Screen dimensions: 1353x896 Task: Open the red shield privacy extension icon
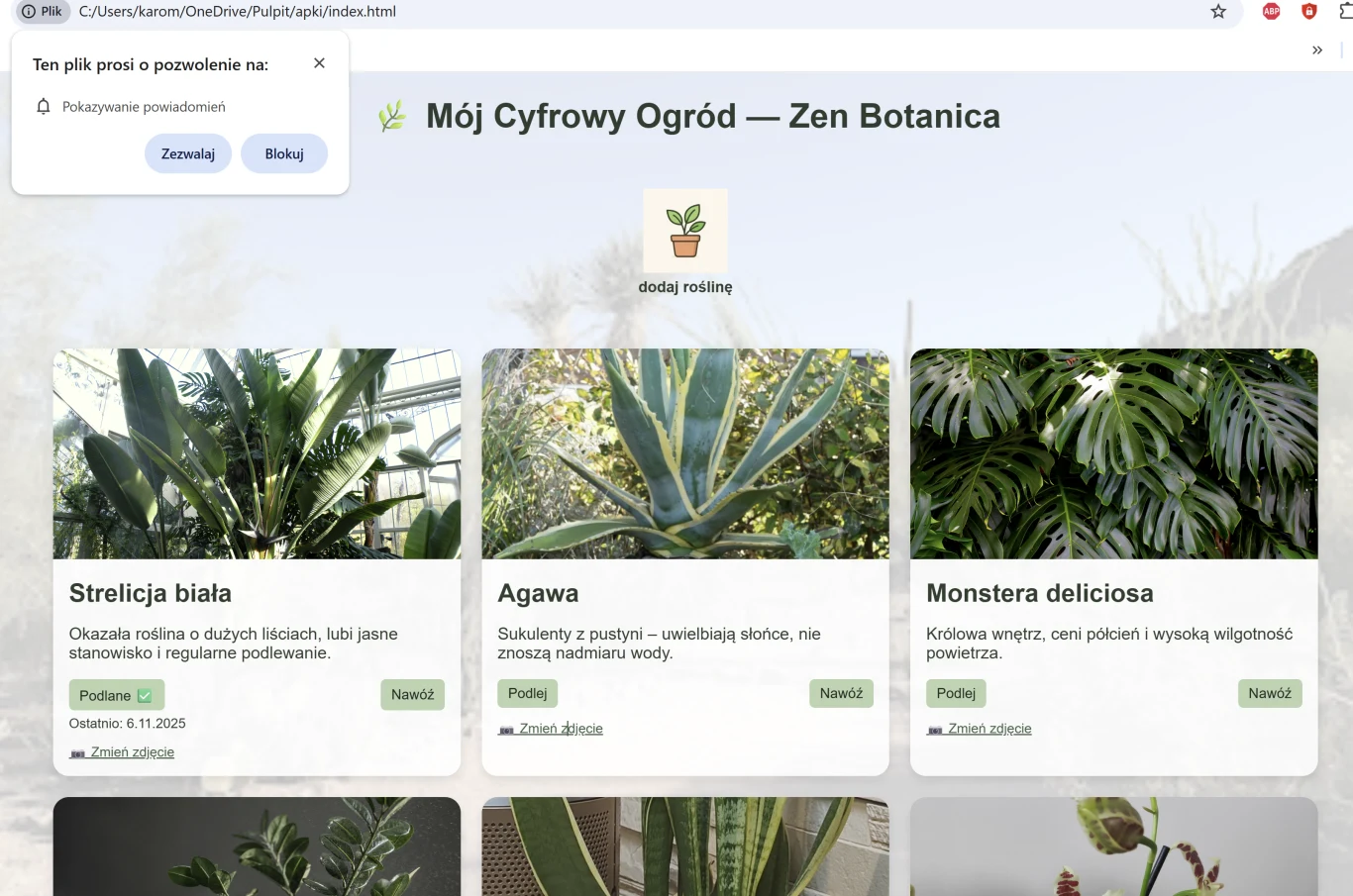point(1308,11)
